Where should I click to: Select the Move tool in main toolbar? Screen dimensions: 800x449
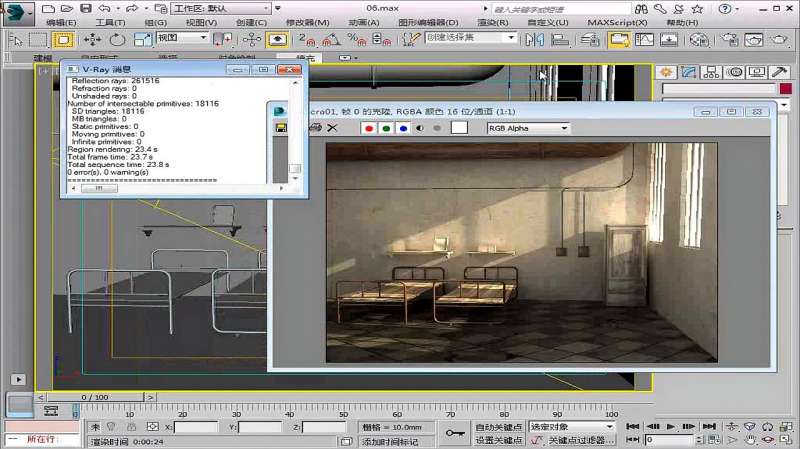[92, 39]
